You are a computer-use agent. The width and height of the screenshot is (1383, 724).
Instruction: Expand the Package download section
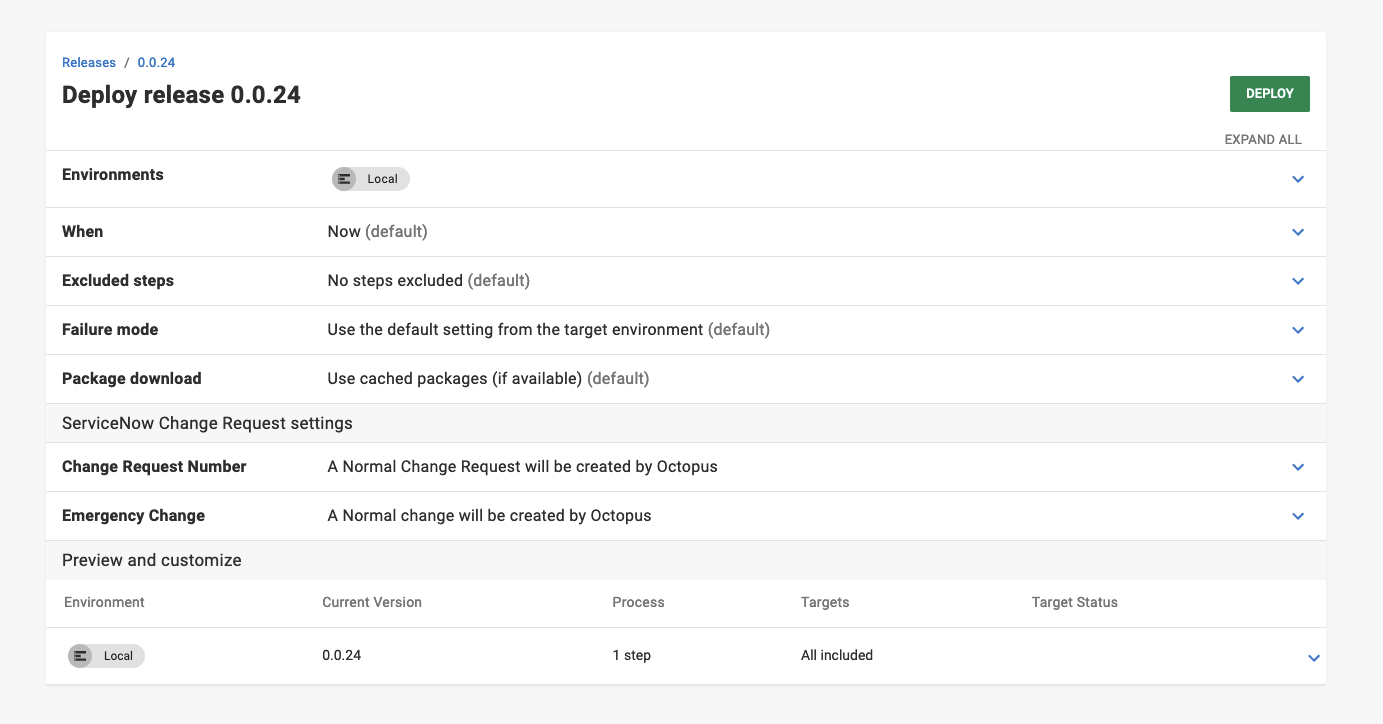(1298, 379)
